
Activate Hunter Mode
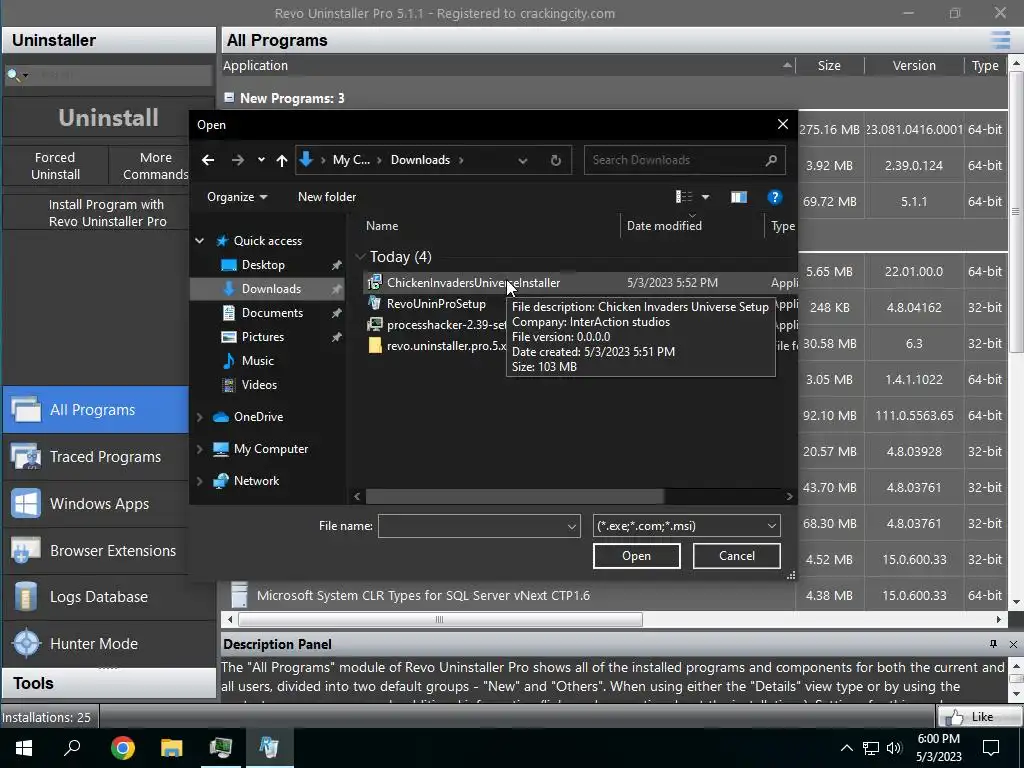[109, 644]
